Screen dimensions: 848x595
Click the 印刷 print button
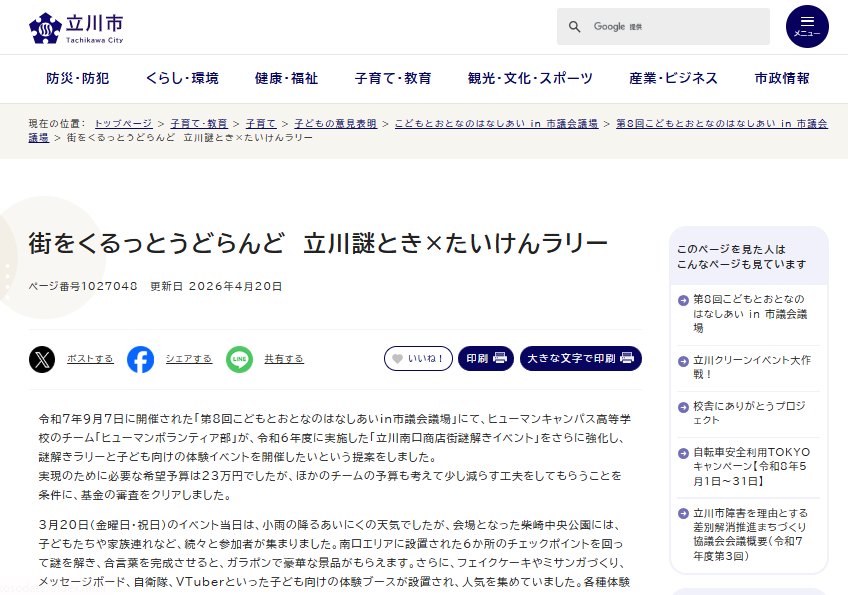click(486, 359)
